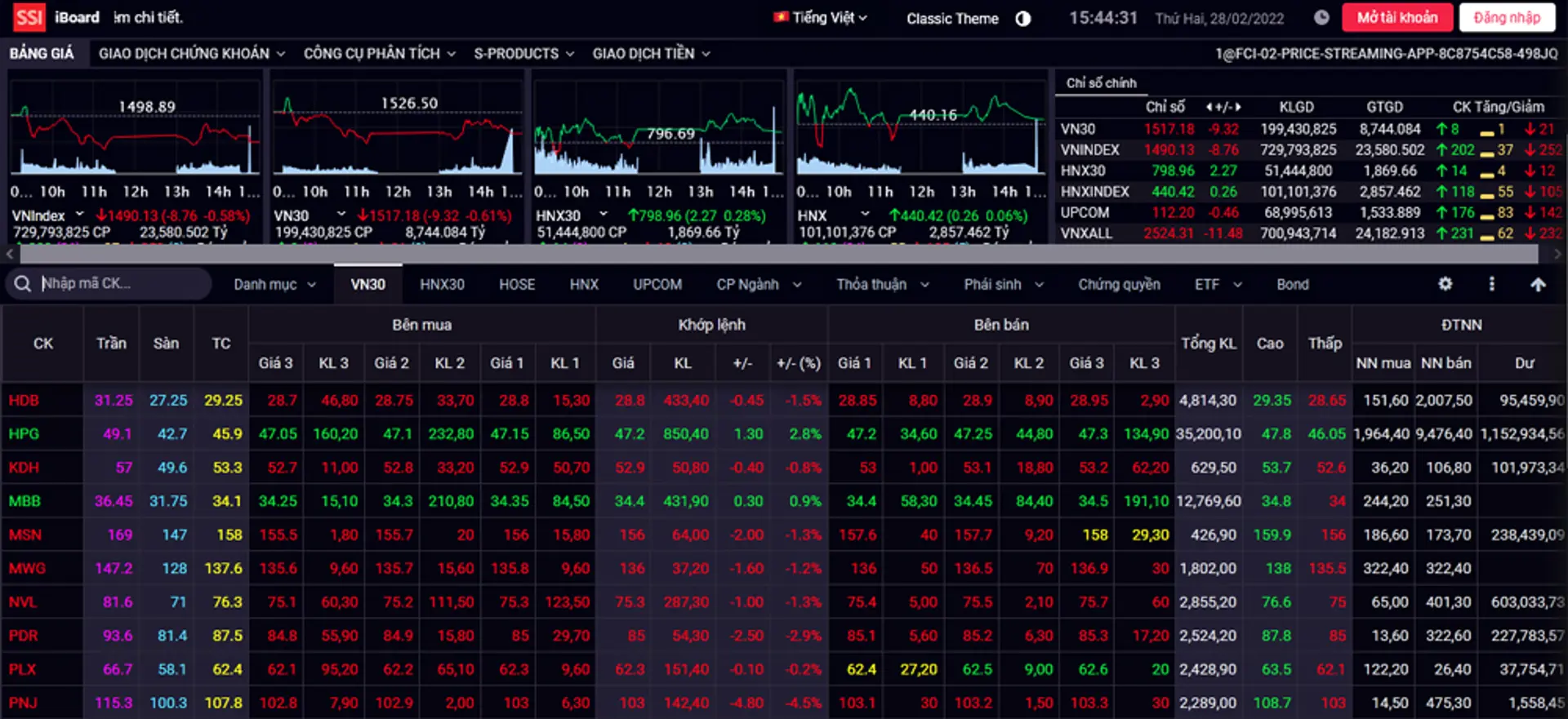1568x719 pixels.
Task: Expand the Phái sinh dropdown
Action: coord(1003,285)
